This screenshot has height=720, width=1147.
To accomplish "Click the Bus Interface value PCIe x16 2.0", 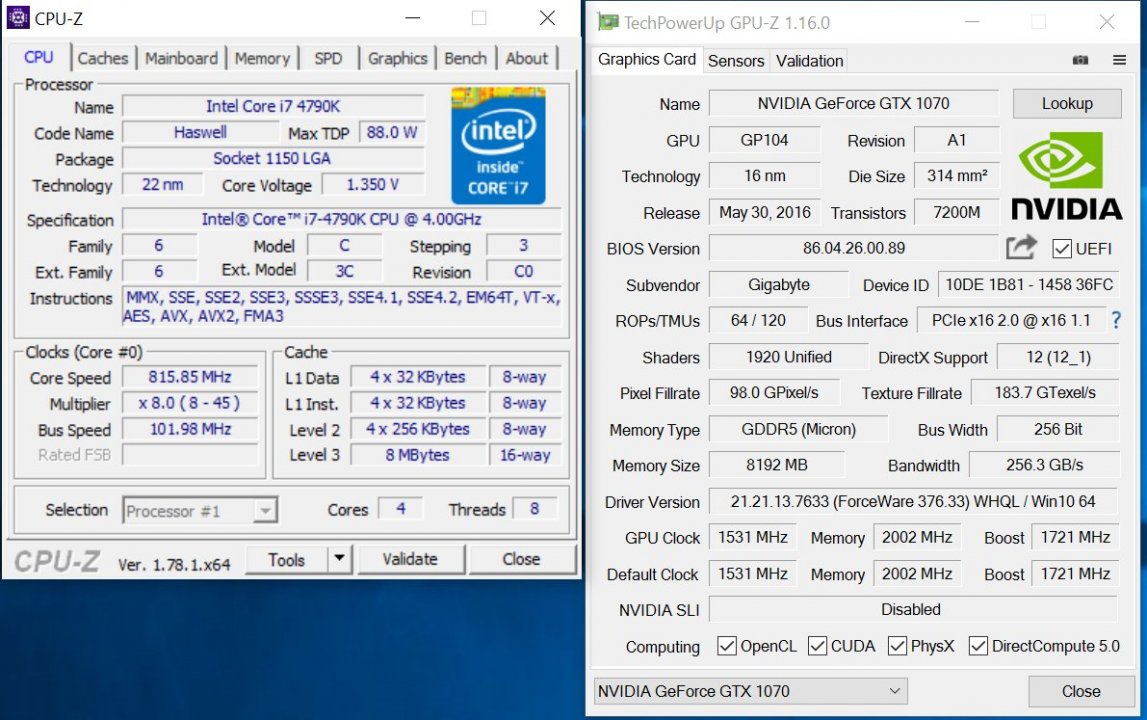I will (1011, 320).
